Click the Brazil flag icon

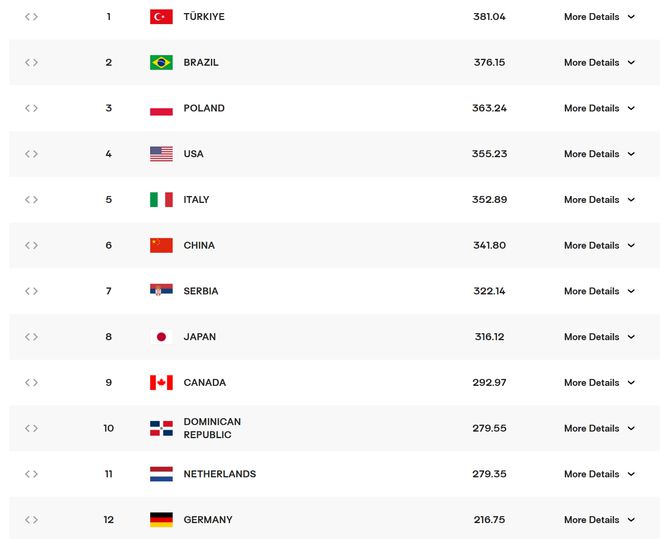coord(161,62)
